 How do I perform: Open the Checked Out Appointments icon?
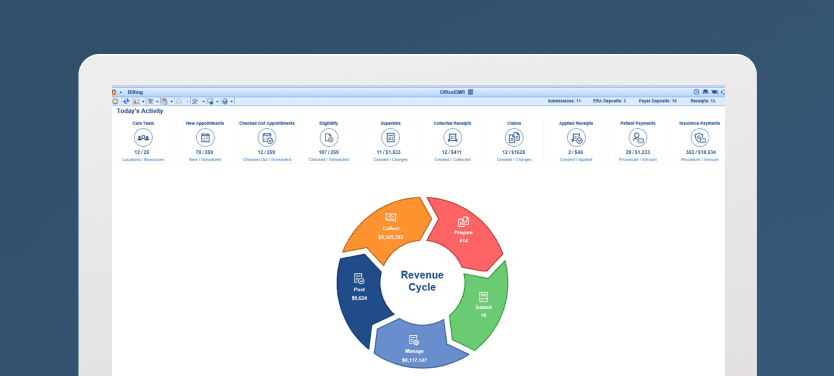coord(267,138)
